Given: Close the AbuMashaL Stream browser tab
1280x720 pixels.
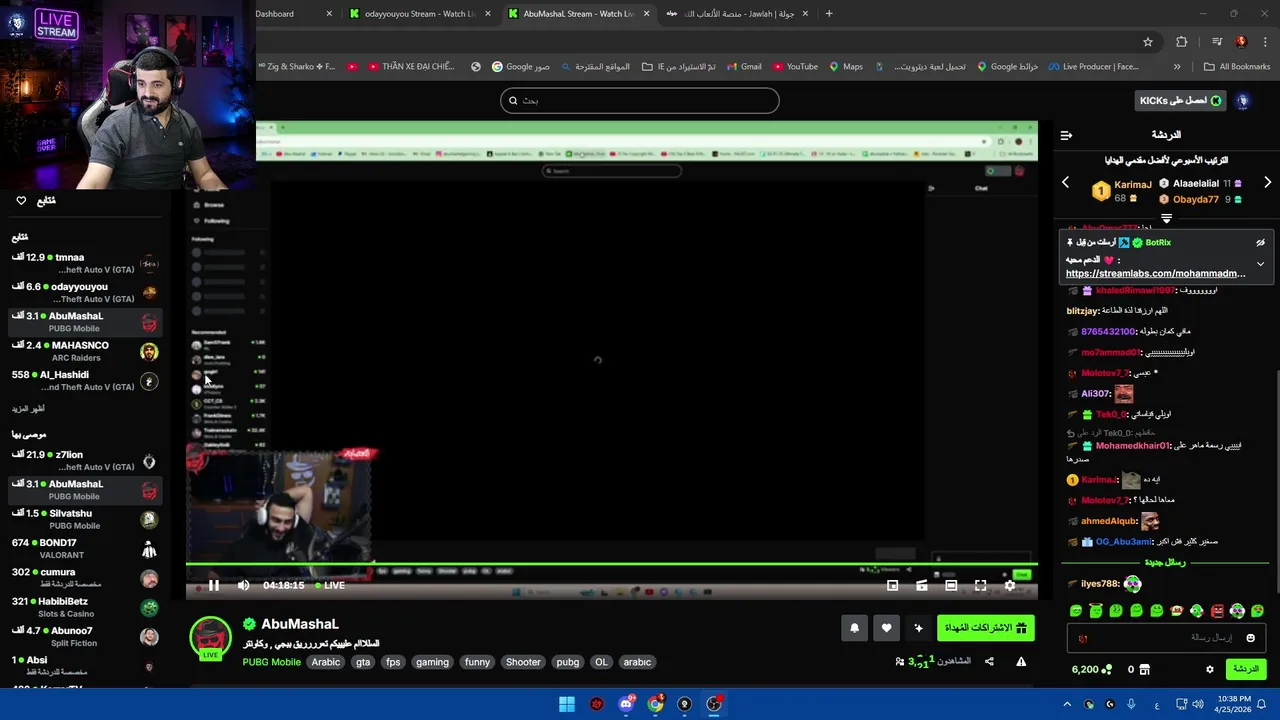Looking at the screenshot, I should 646,14.
